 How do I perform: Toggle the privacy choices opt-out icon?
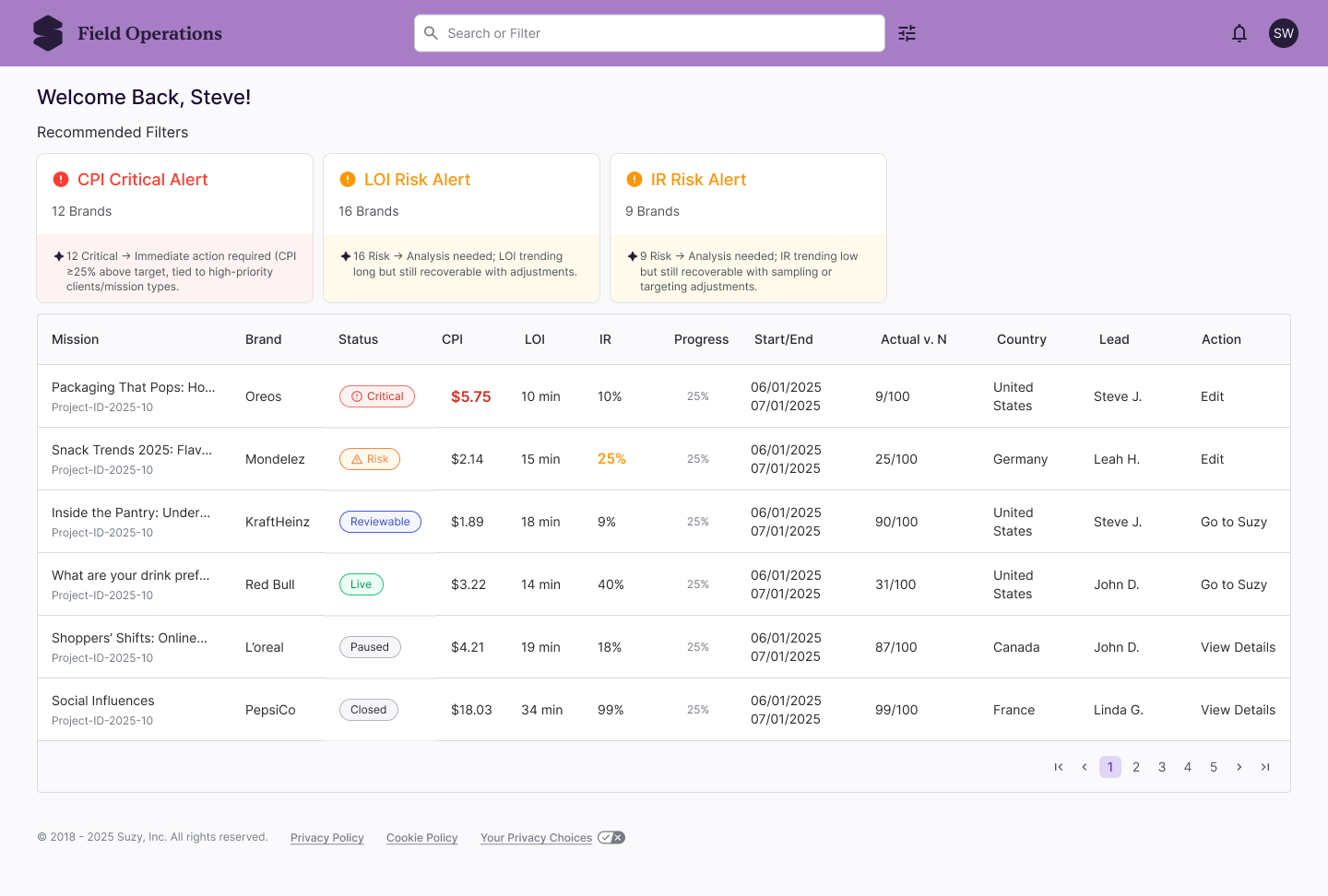point(611,838)
